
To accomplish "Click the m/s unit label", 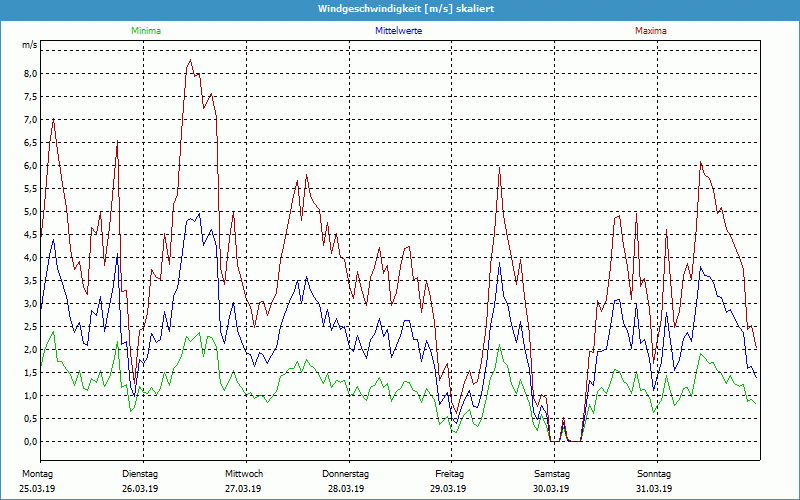I will (29, 46).
